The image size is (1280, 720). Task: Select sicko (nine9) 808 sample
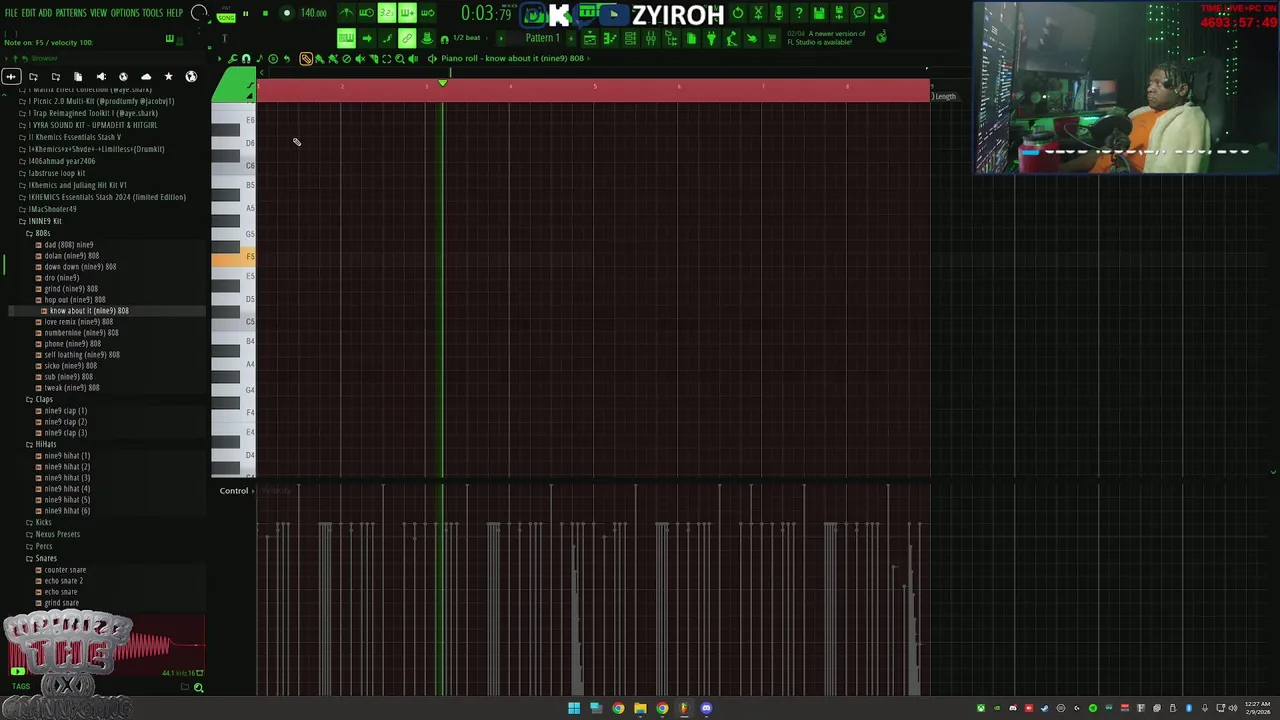point(70,366)
